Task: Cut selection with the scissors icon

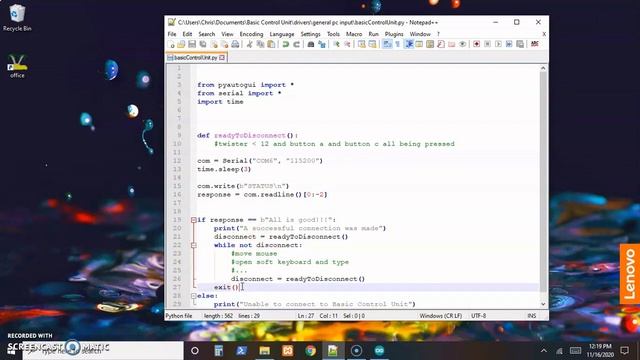Action: click(x=249, y=44)
